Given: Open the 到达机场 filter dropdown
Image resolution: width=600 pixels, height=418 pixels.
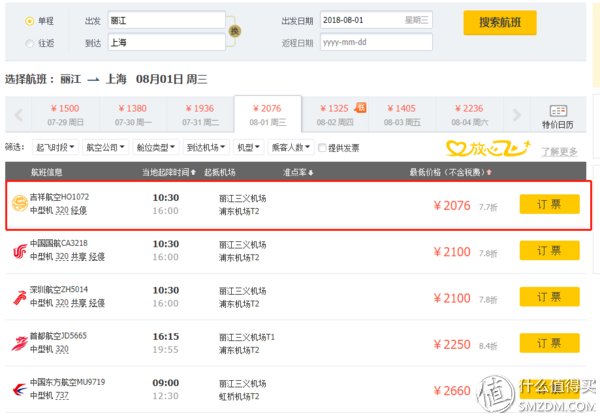Looking at the screenshot, I should [206, 147].
